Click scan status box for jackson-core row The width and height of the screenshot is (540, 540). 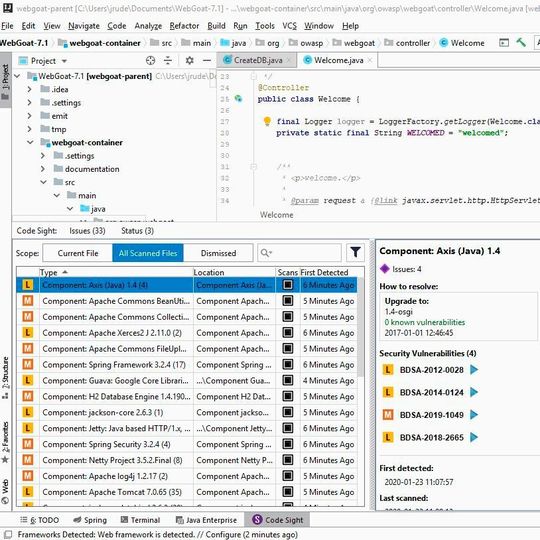tap(288, 412)
